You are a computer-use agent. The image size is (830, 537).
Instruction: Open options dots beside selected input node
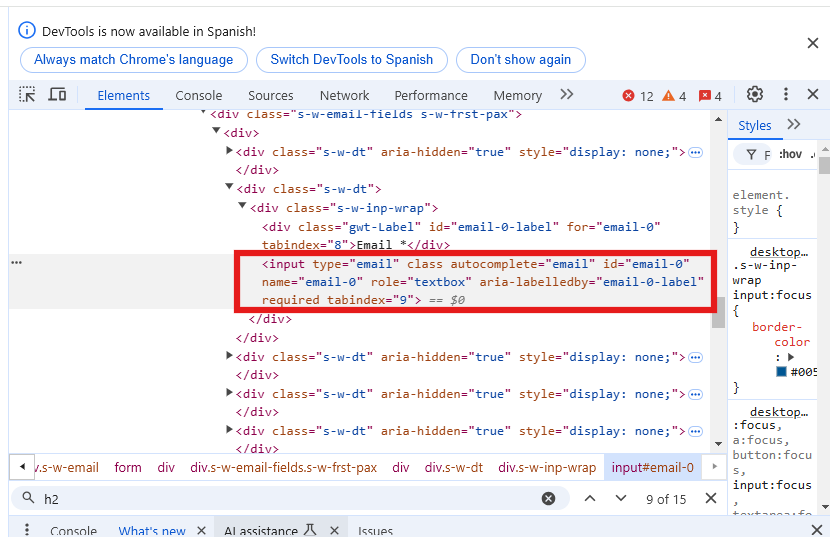click(16, 263)
